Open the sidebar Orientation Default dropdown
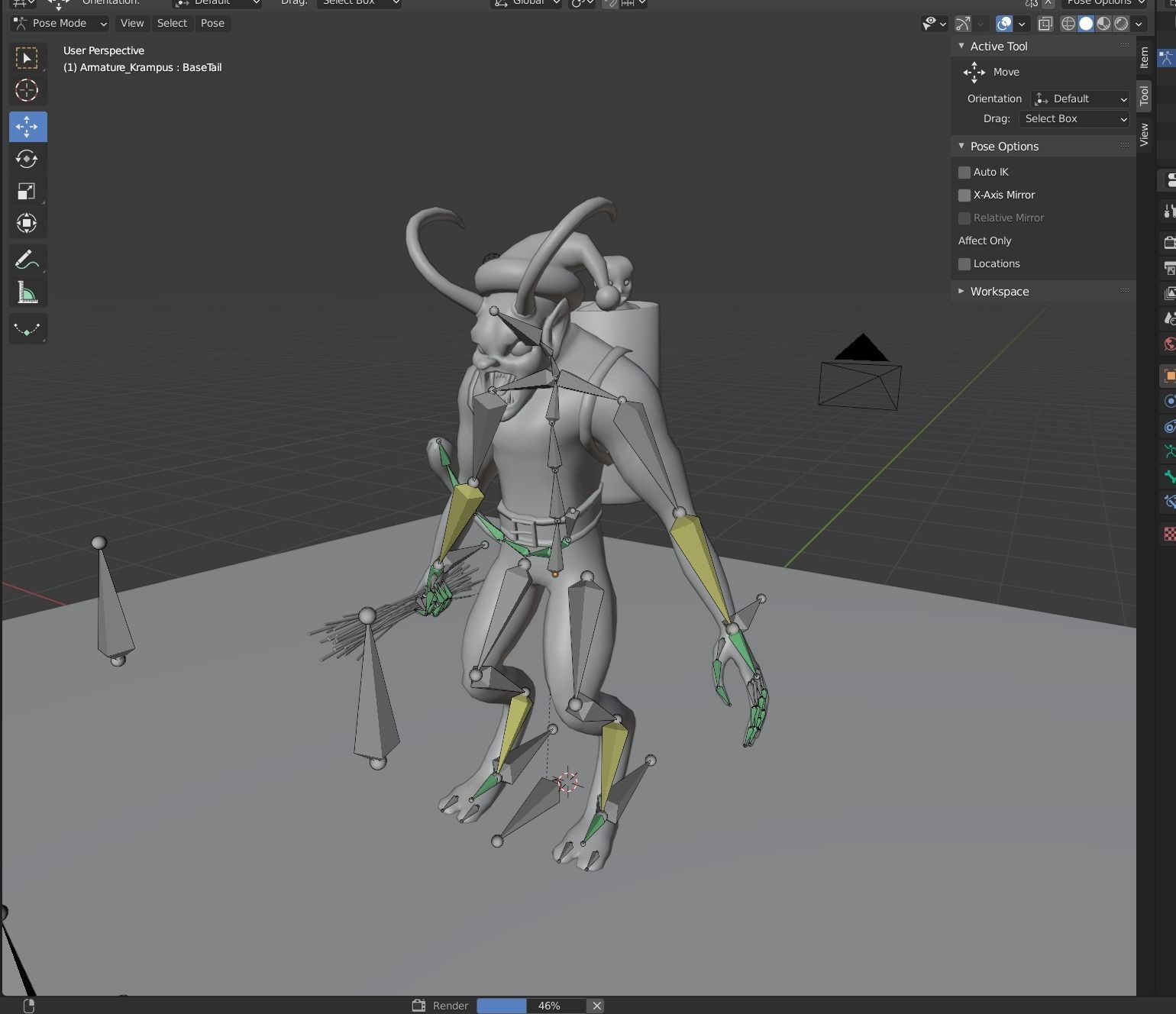Viewport: 1176px width, 1014px height. pos(1080,99)
